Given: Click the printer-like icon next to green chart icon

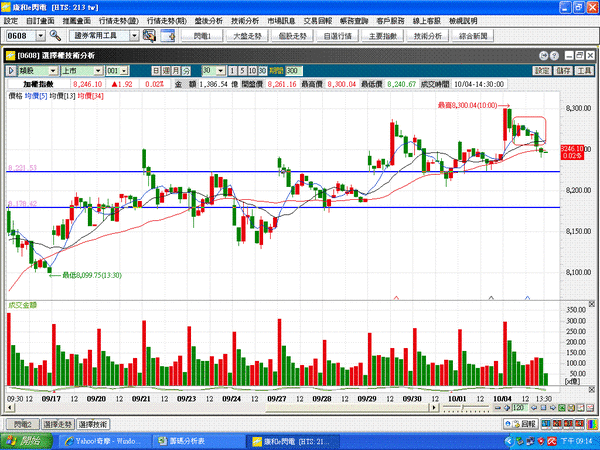Looking at the screenshot, I should tap(571, 408).
